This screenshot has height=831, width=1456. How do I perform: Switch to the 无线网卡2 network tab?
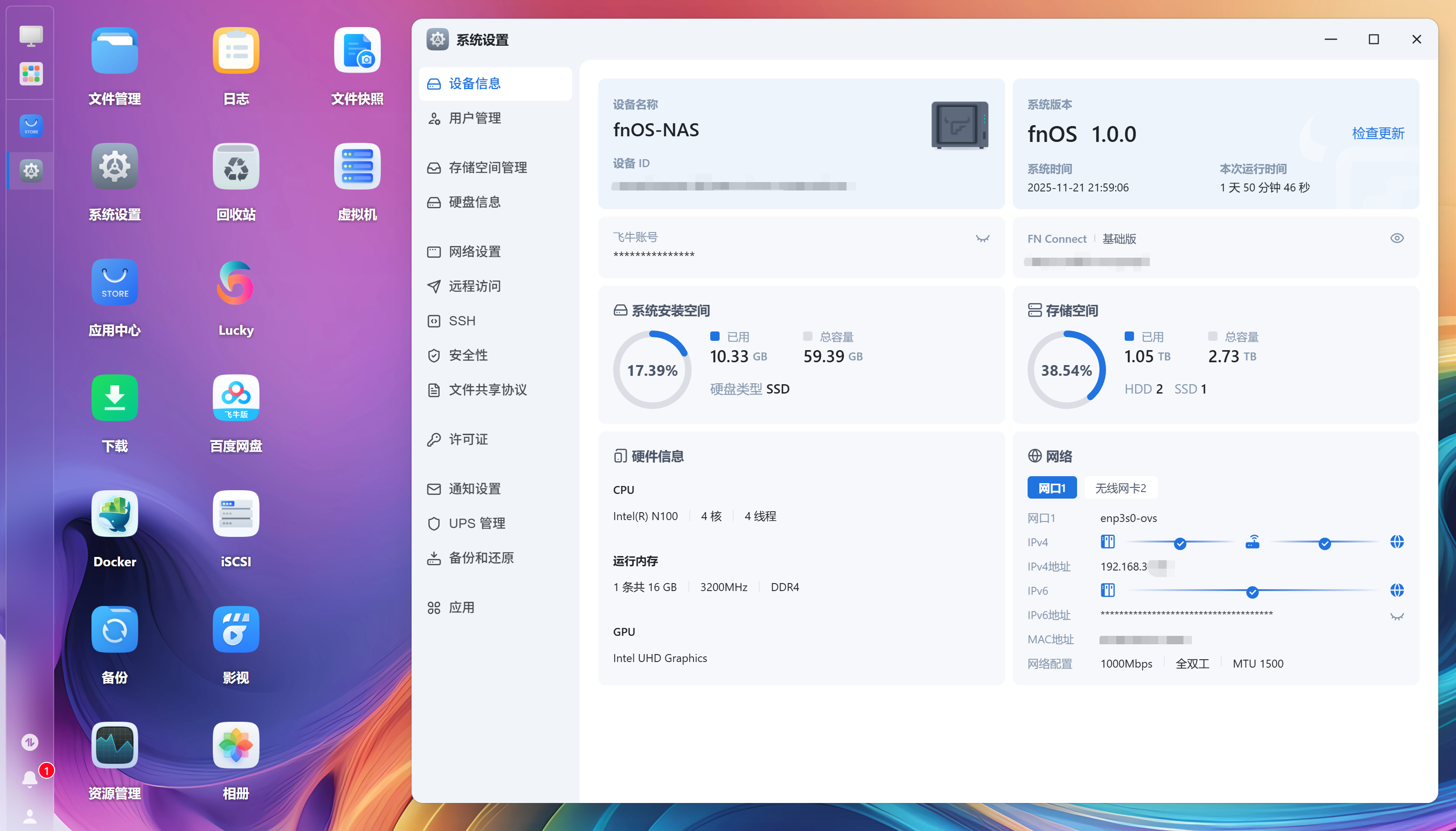pos(1120,488)
